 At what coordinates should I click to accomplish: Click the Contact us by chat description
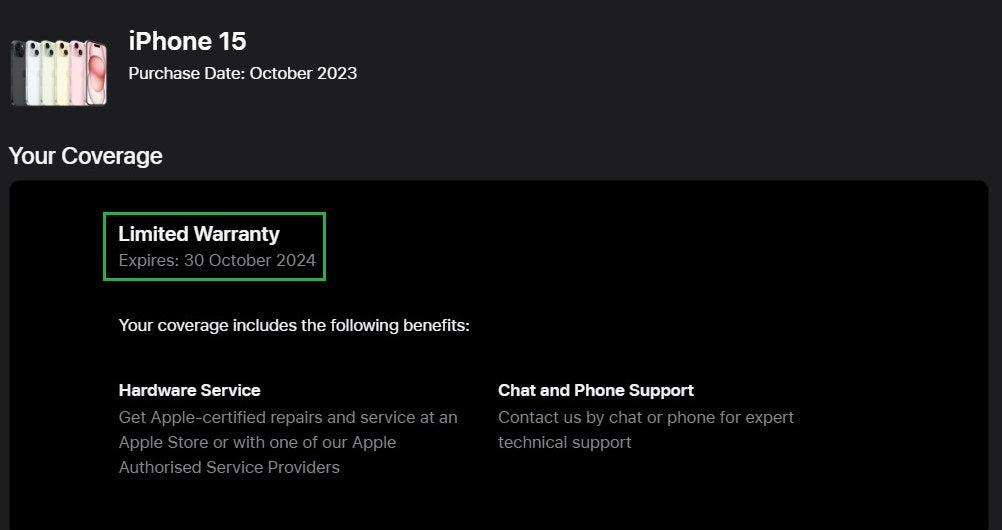pos(646,430)
